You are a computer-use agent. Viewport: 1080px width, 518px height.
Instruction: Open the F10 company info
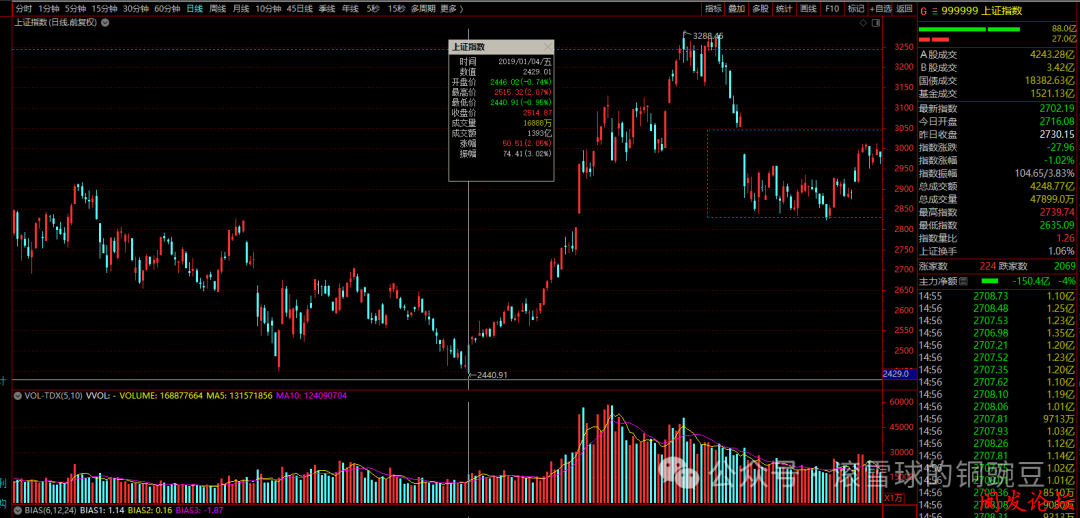[832, 8]
